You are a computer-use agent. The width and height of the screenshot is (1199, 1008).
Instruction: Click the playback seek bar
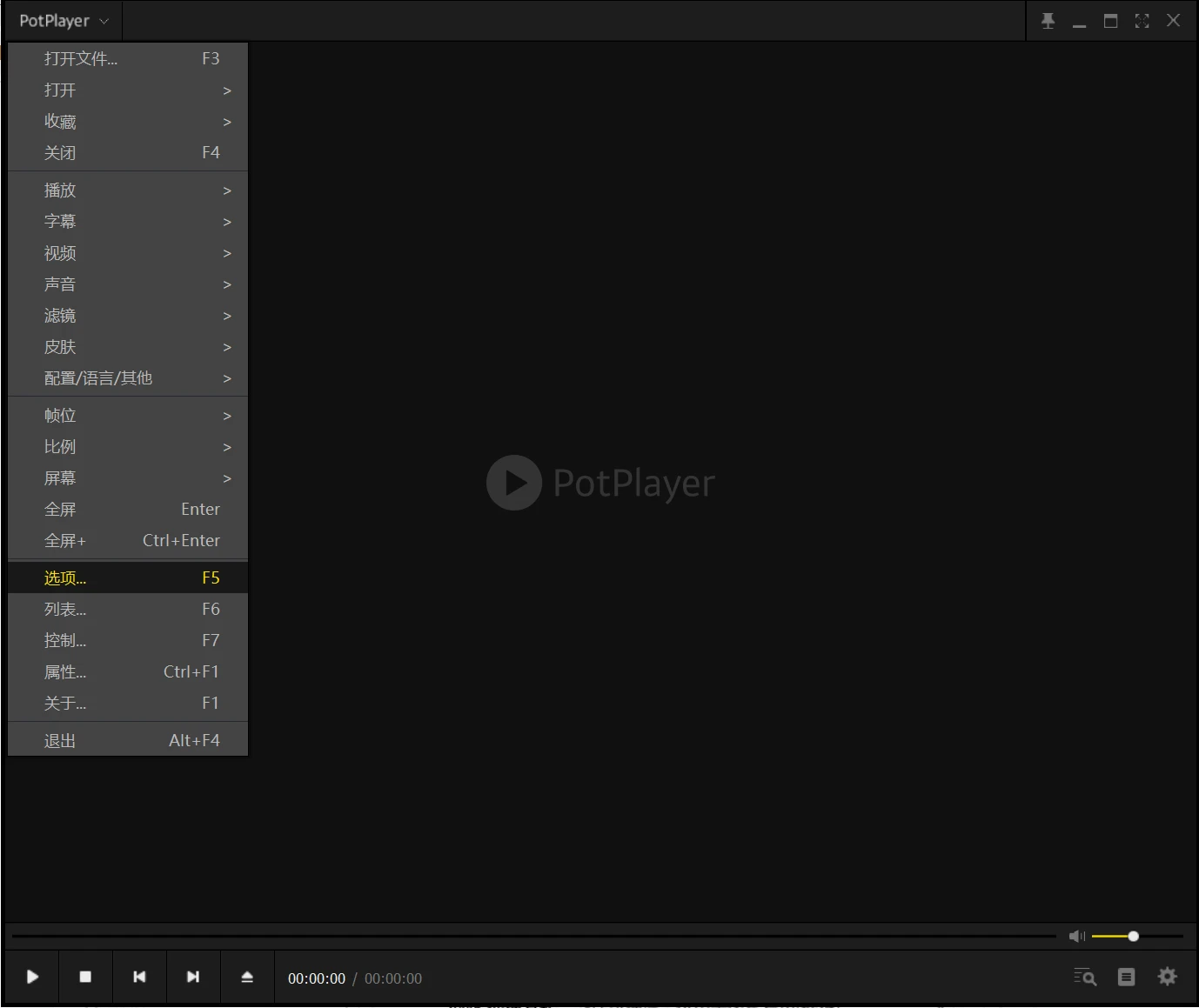pos(533,936)
